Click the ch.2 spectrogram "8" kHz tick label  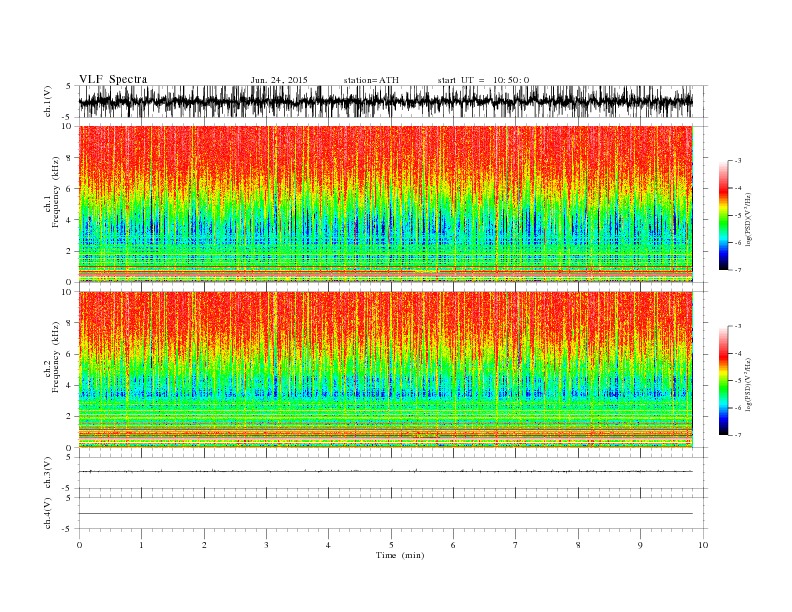(69, 323)
